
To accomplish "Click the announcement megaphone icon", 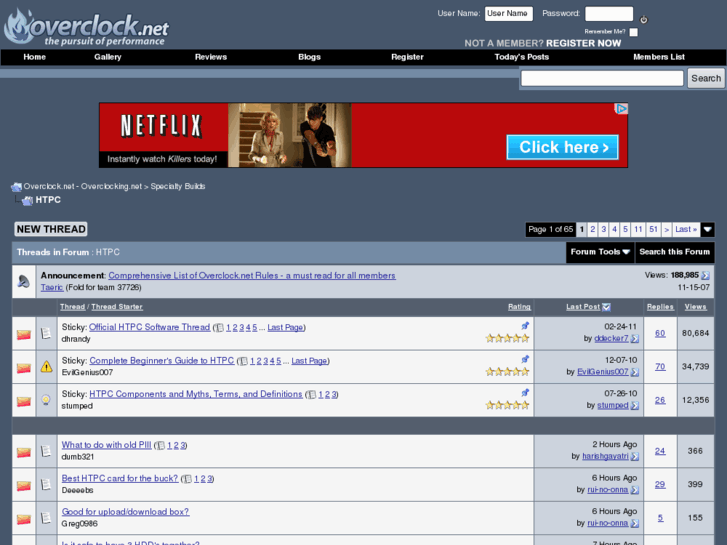I will click(x=24, y=281).
